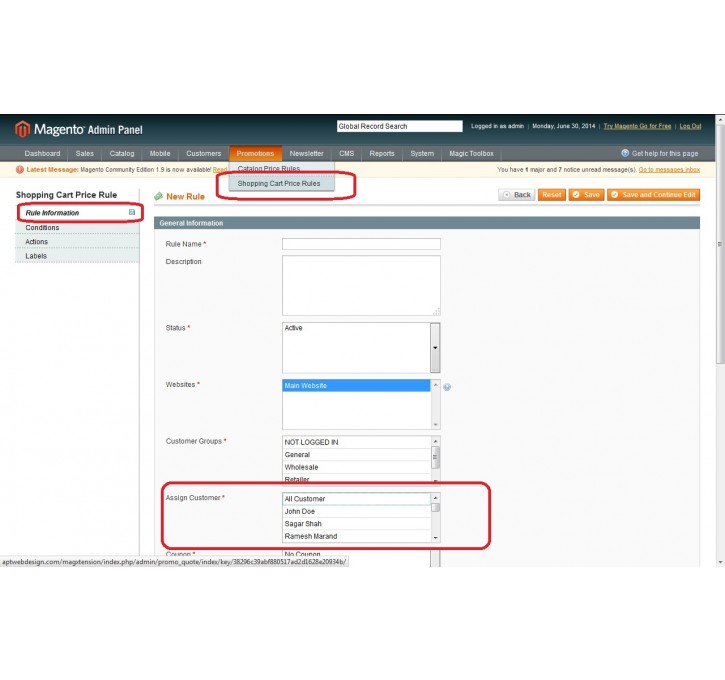725x680 pixels.
Task: Click the Reset button
Action: 552,195
